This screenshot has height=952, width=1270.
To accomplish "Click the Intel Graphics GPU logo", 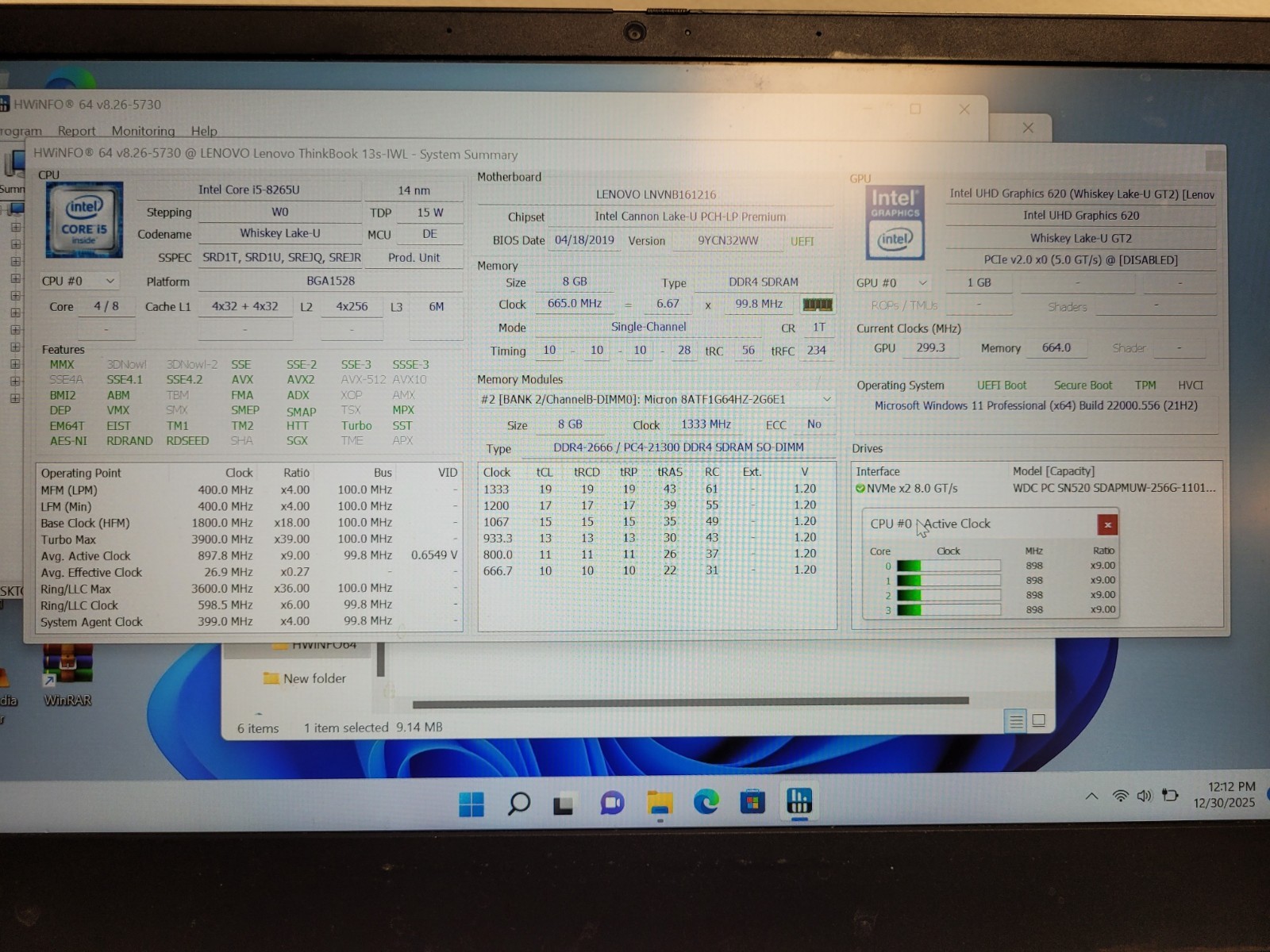I will click(895, 223).
